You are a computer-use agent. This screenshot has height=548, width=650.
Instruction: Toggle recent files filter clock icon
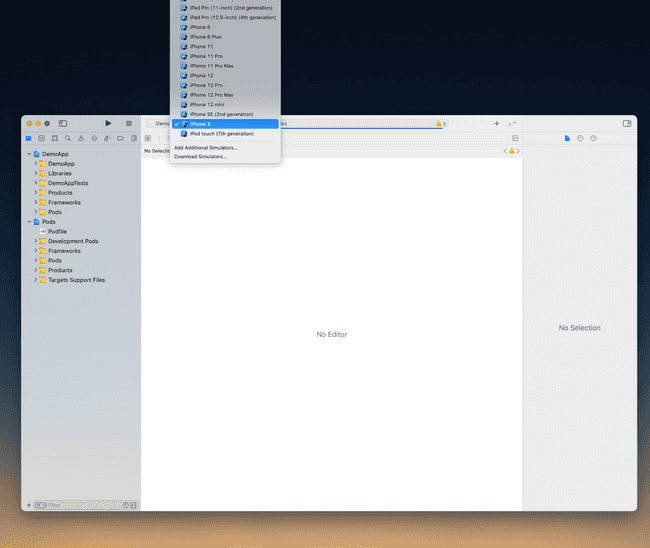(x=125, y=505)
